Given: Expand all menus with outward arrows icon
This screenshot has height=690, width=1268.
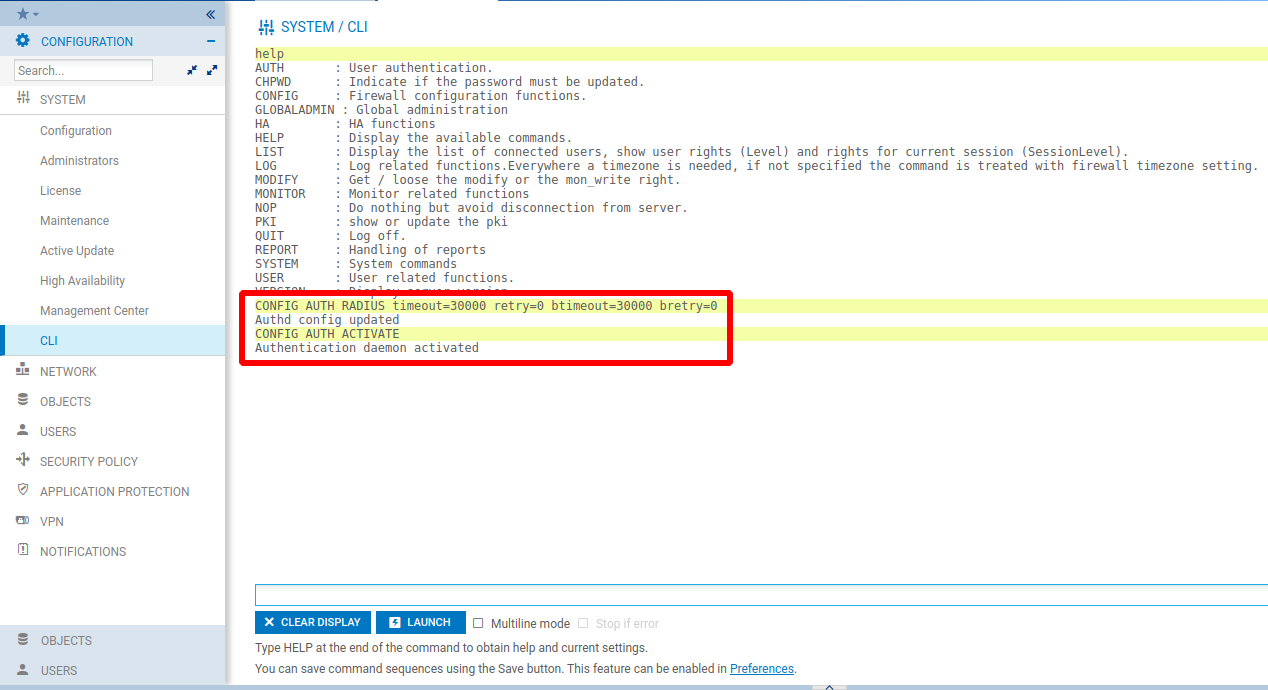Looking at the screenshot, I should coord(212,71).
